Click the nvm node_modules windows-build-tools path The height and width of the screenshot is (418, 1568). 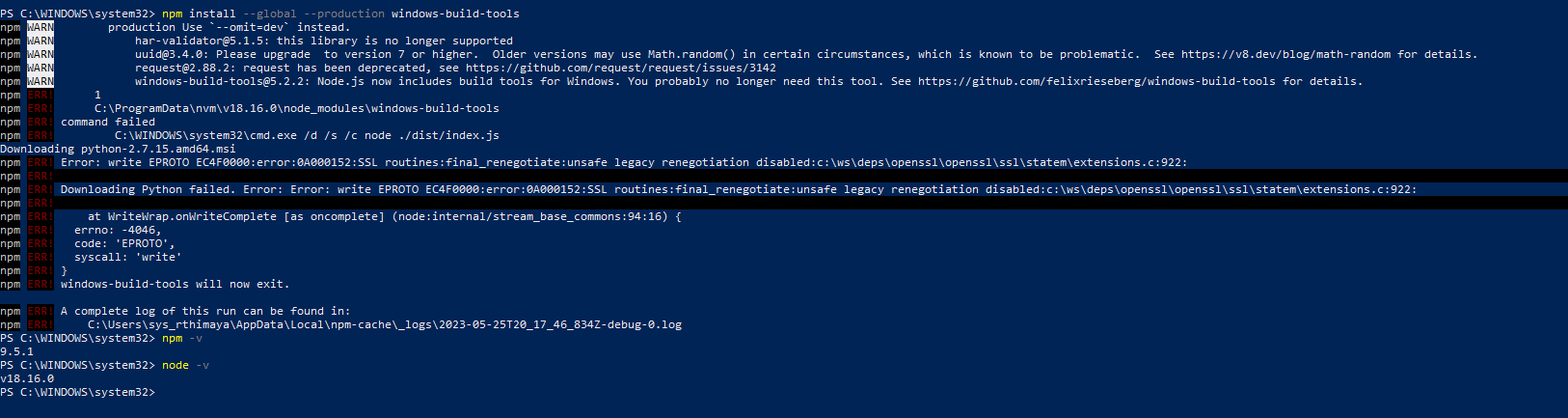click(297, 108)
